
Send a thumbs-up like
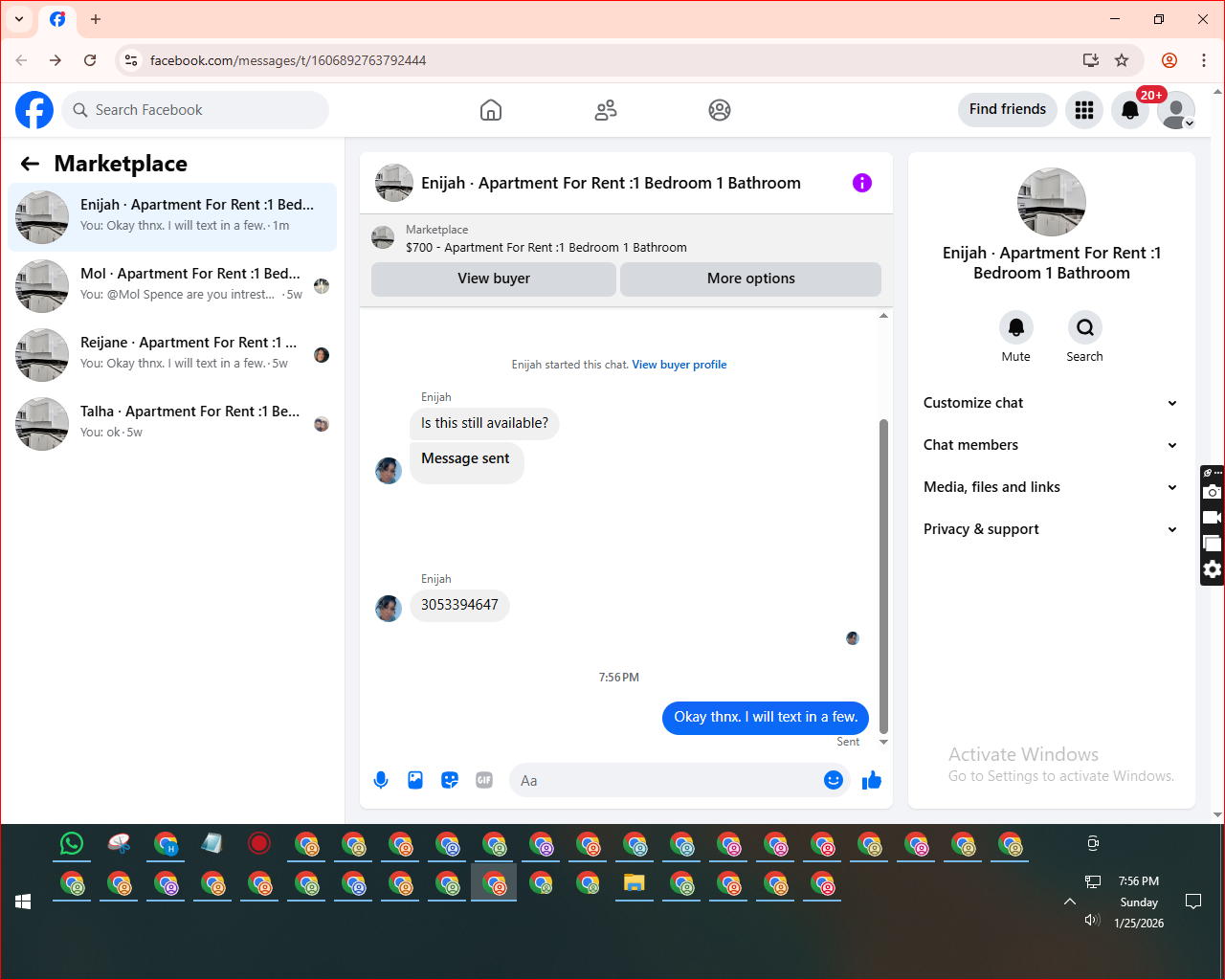click(x=872, y=780)
